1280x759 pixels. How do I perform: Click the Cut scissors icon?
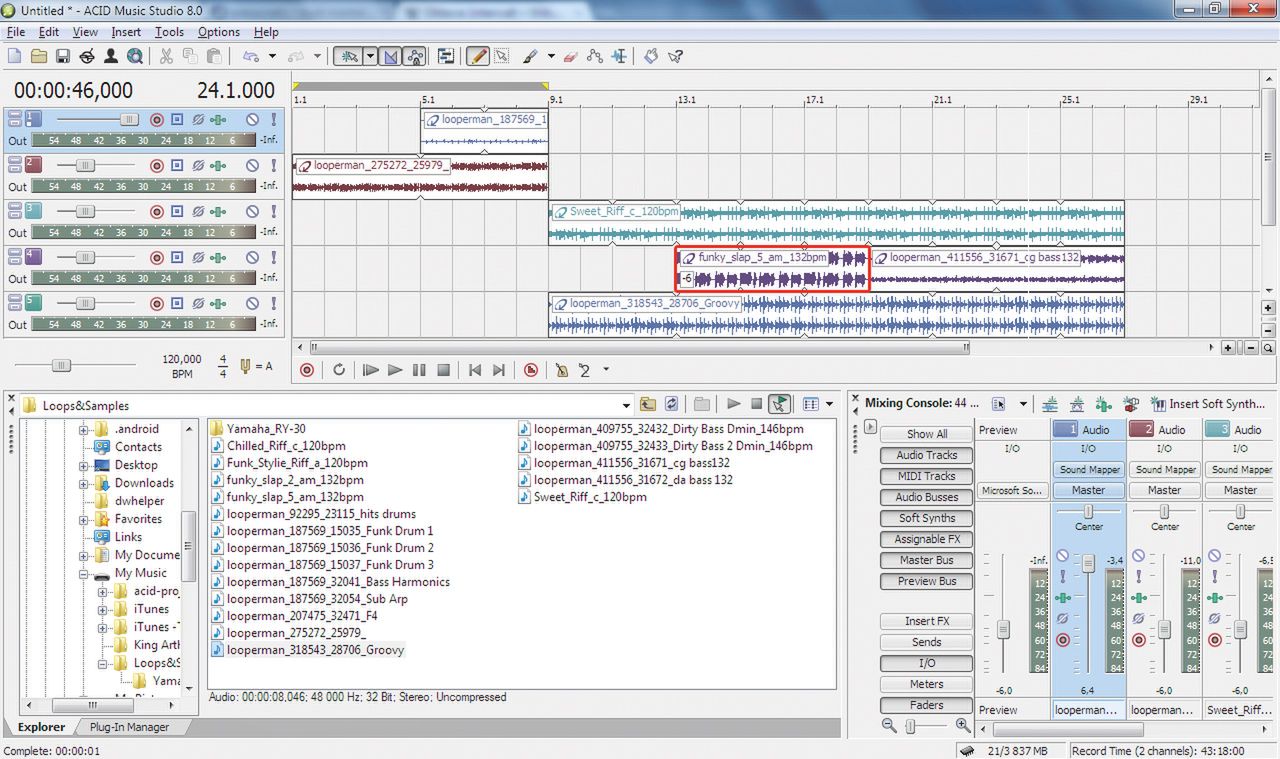pos(166,57)
